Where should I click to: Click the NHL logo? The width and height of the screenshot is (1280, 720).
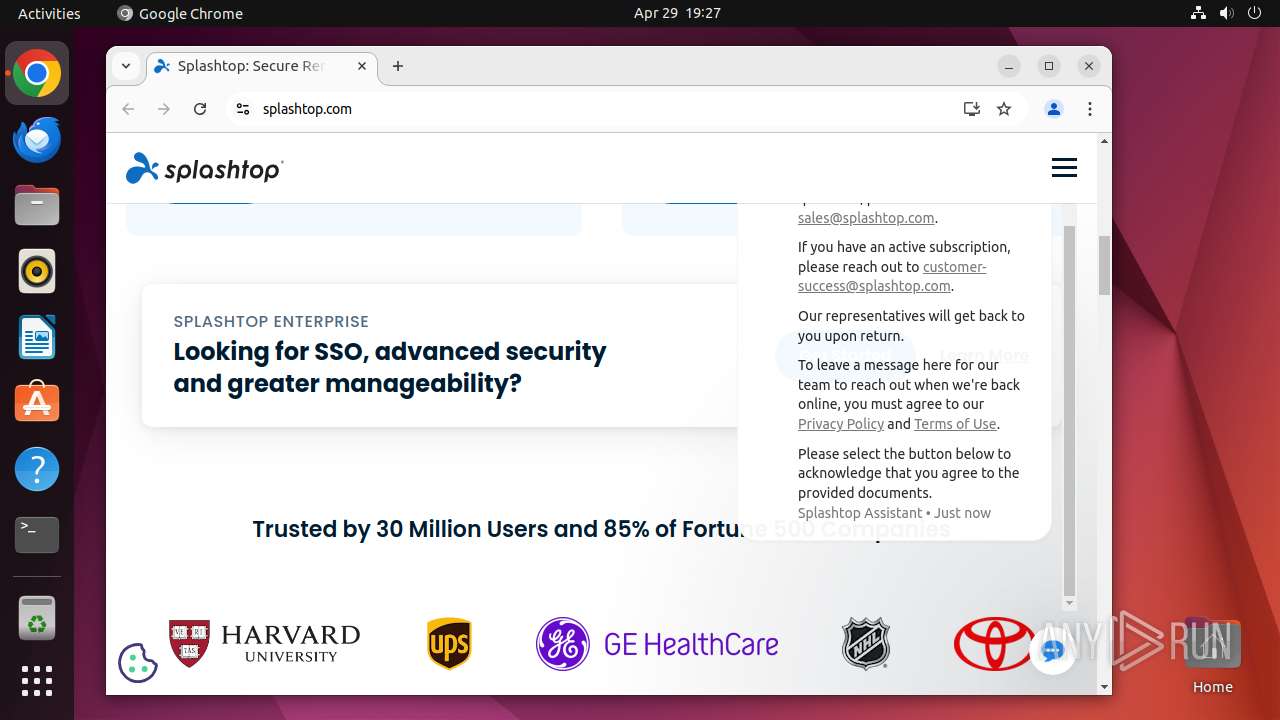(x=866, y=643)
